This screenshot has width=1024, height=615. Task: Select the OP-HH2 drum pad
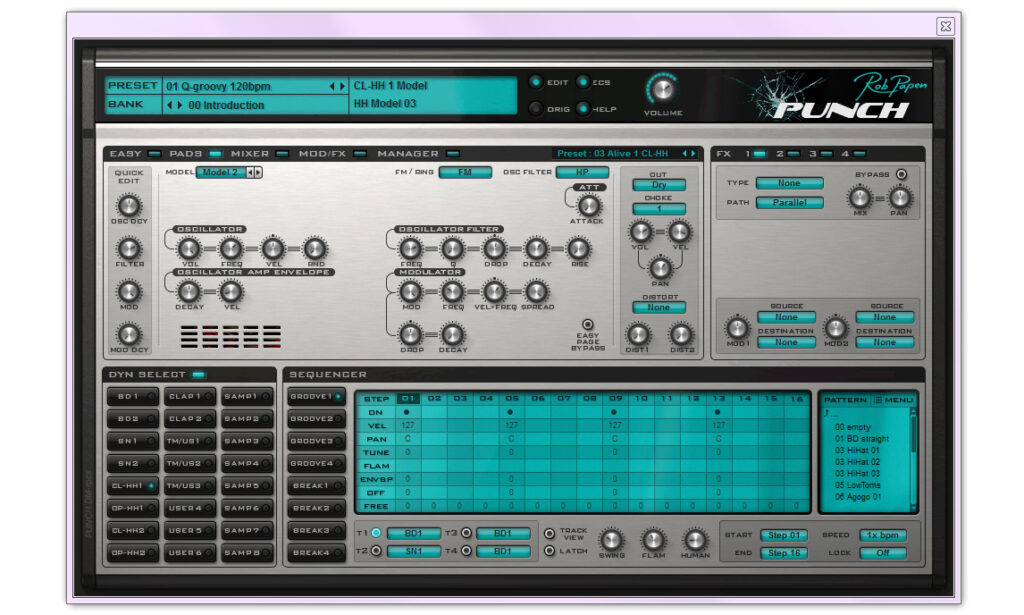133,553
